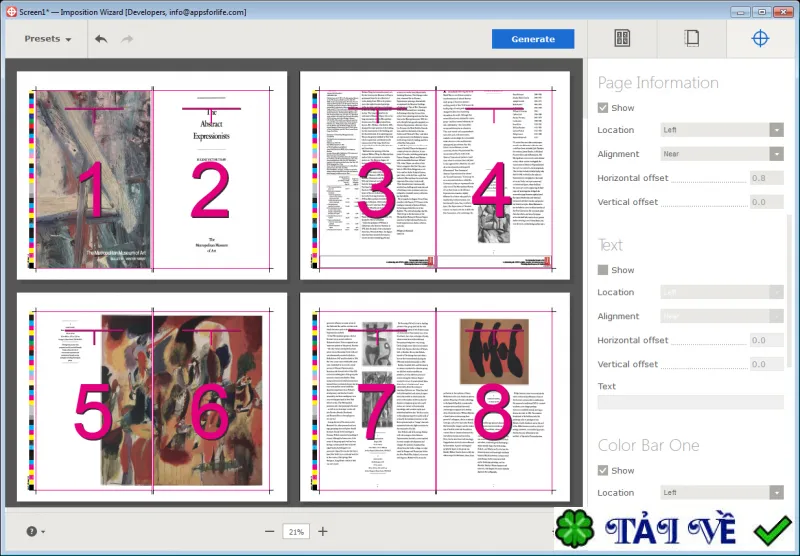800x556 pixels.
Task: Select the sheet with pages 5 and 6
Action: pos(152,397)
